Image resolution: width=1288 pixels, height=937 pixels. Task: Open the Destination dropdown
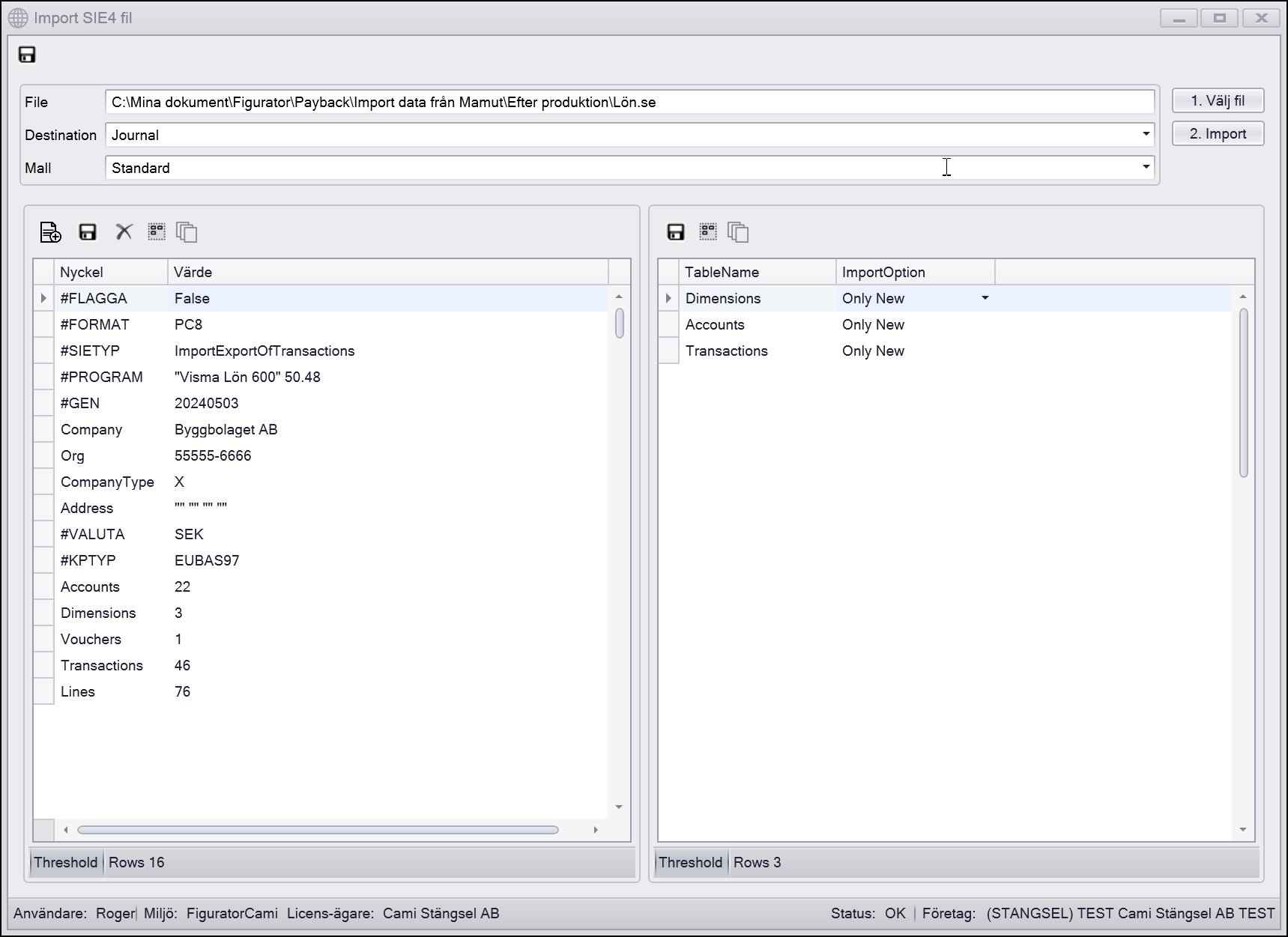(1146, 135)
